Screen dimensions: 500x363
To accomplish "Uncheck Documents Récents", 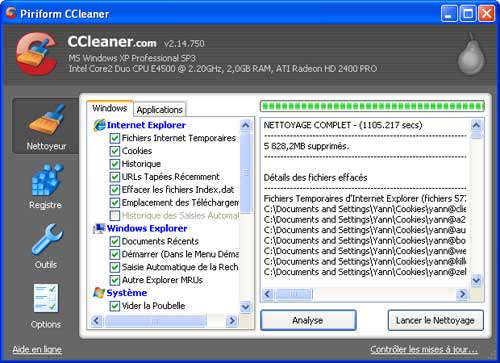I will pos(115,241).
